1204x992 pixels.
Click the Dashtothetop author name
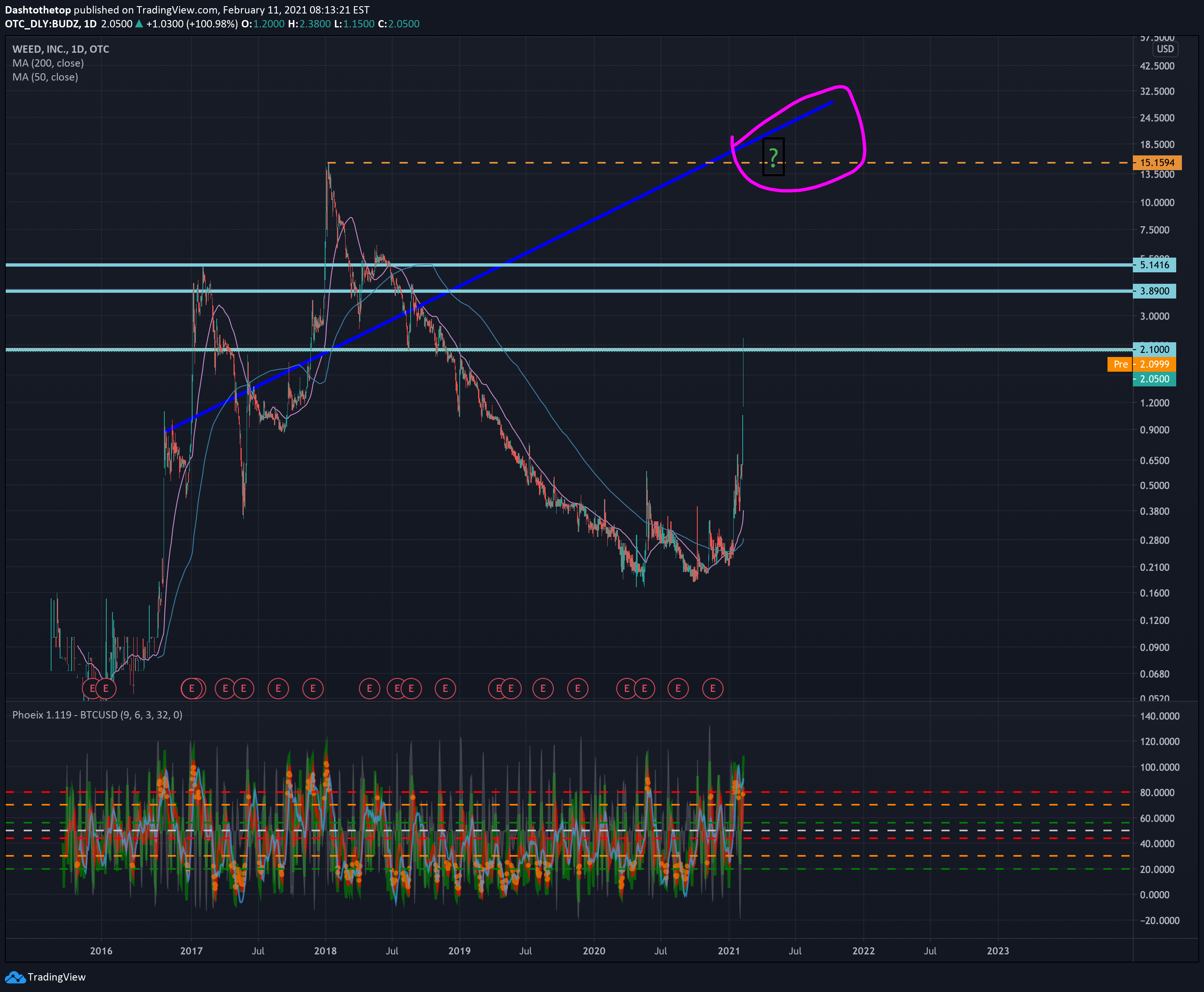[38, 10]
